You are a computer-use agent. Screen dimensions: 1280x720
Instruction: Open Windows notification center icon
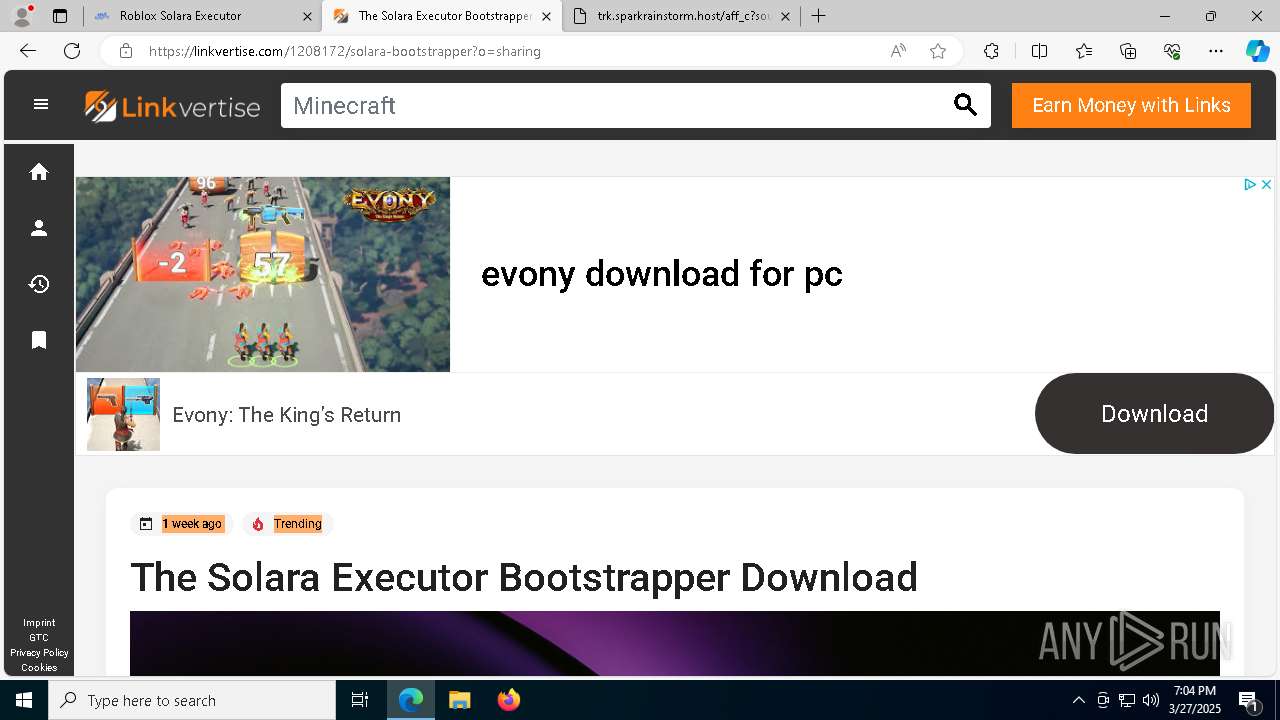tap(1249, 700)
